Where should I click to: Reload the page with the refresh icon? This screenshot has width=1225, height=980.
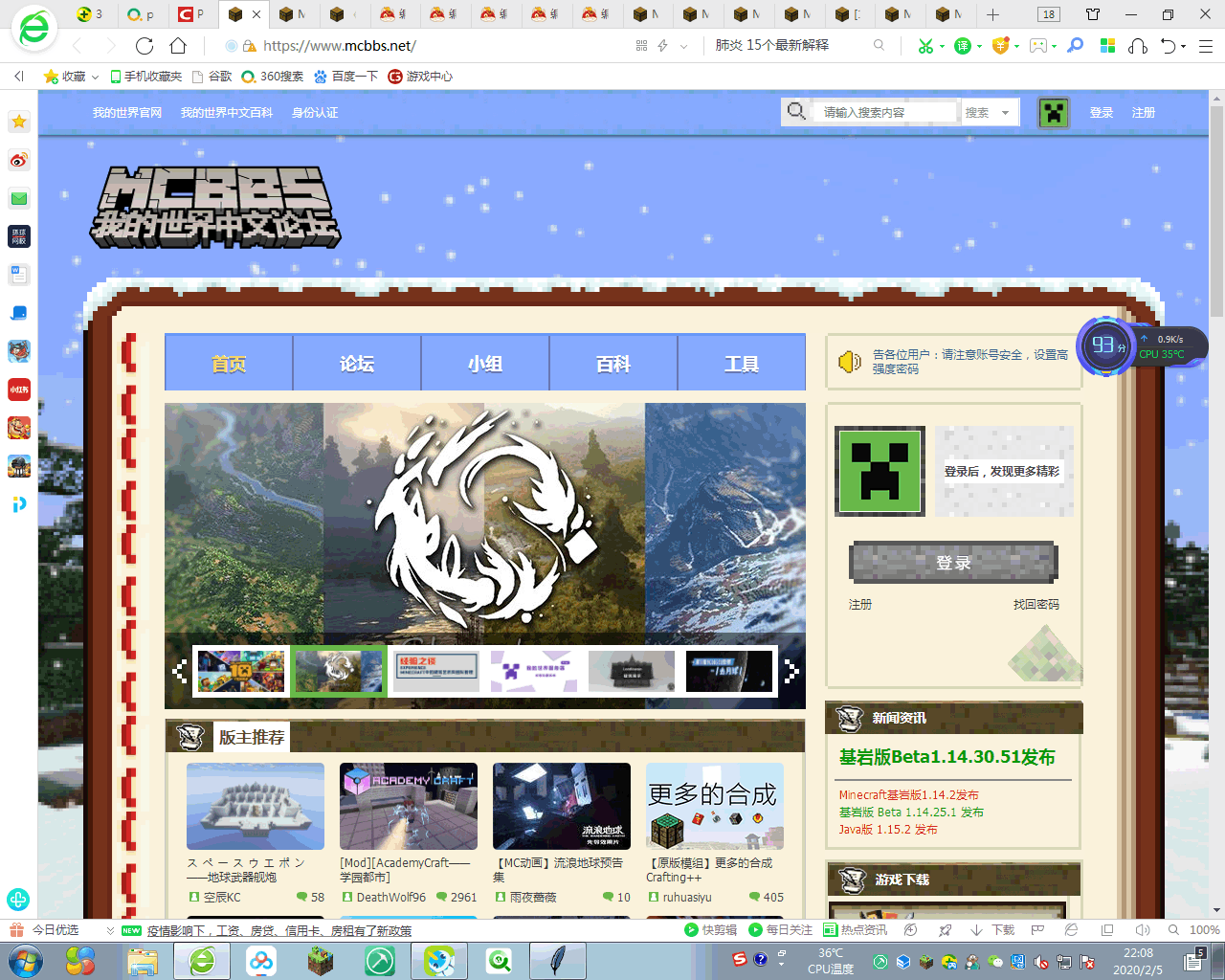(x=145, y=46)
